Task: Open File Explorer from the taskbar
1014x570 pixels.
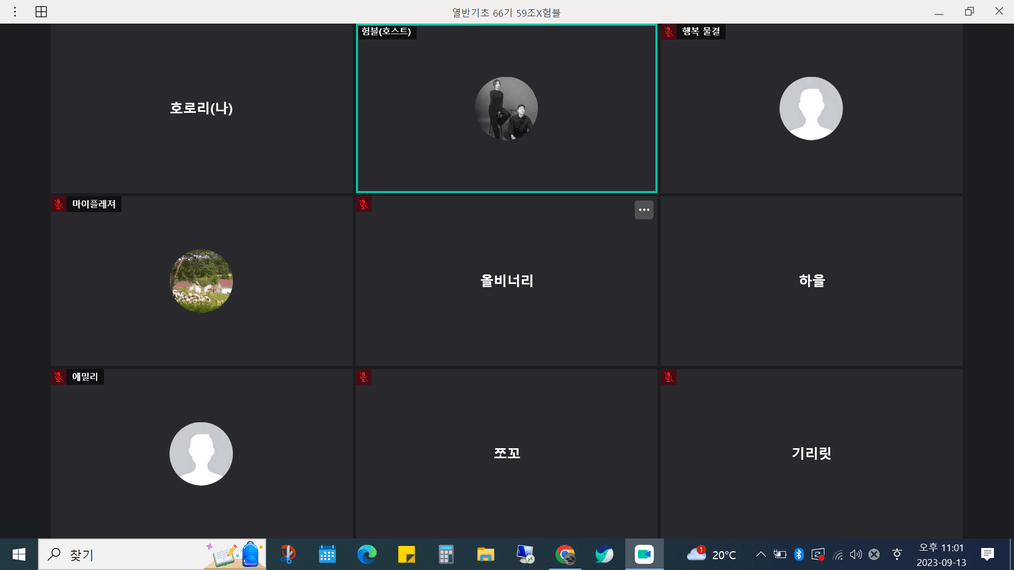Action: 486,554
